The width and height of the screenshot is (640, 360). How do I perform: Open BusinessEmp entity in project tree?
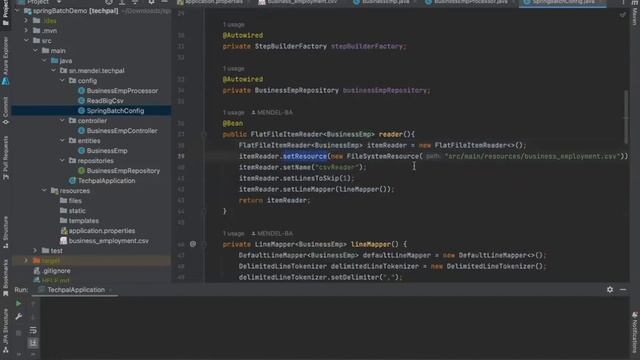[x=107, y=151]
